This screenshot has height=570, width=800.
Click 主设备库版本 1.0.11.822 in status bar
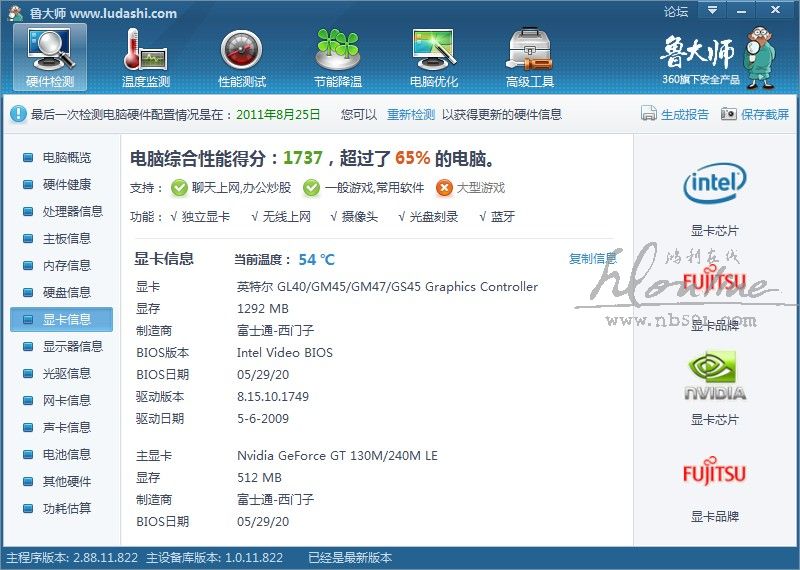pyautogui.click(x=214, y=557)
